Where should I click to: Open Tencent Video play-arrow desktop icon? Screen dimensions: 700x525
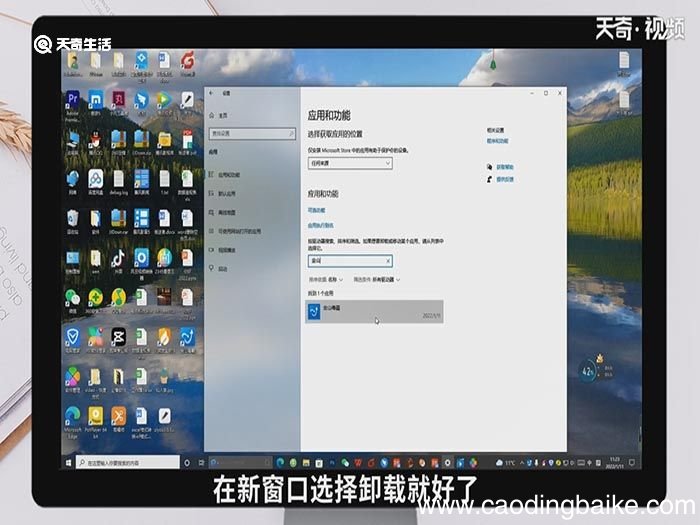tap(164, 103)
